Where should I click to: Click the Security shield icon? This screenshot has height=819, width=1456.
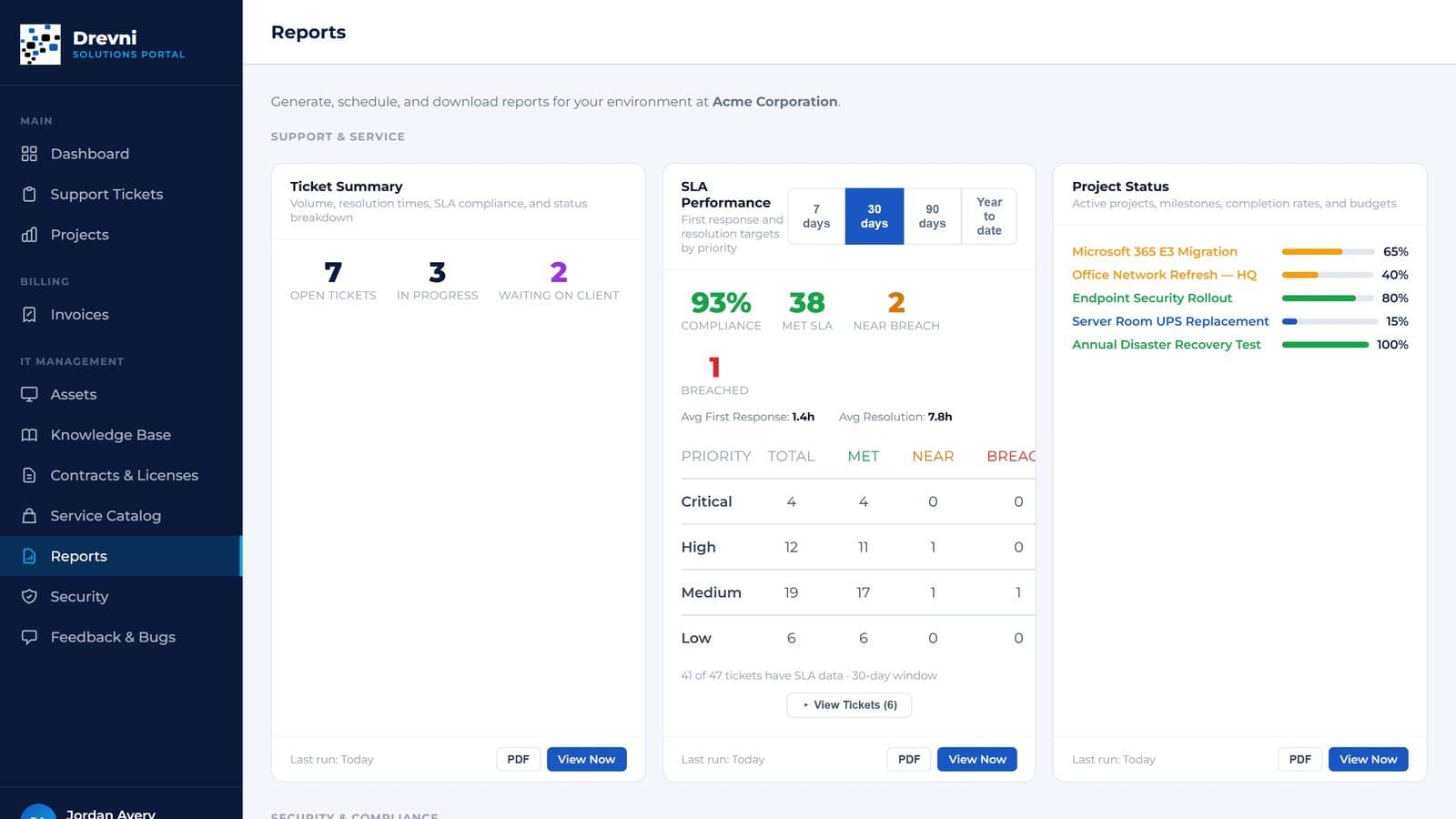29,597
